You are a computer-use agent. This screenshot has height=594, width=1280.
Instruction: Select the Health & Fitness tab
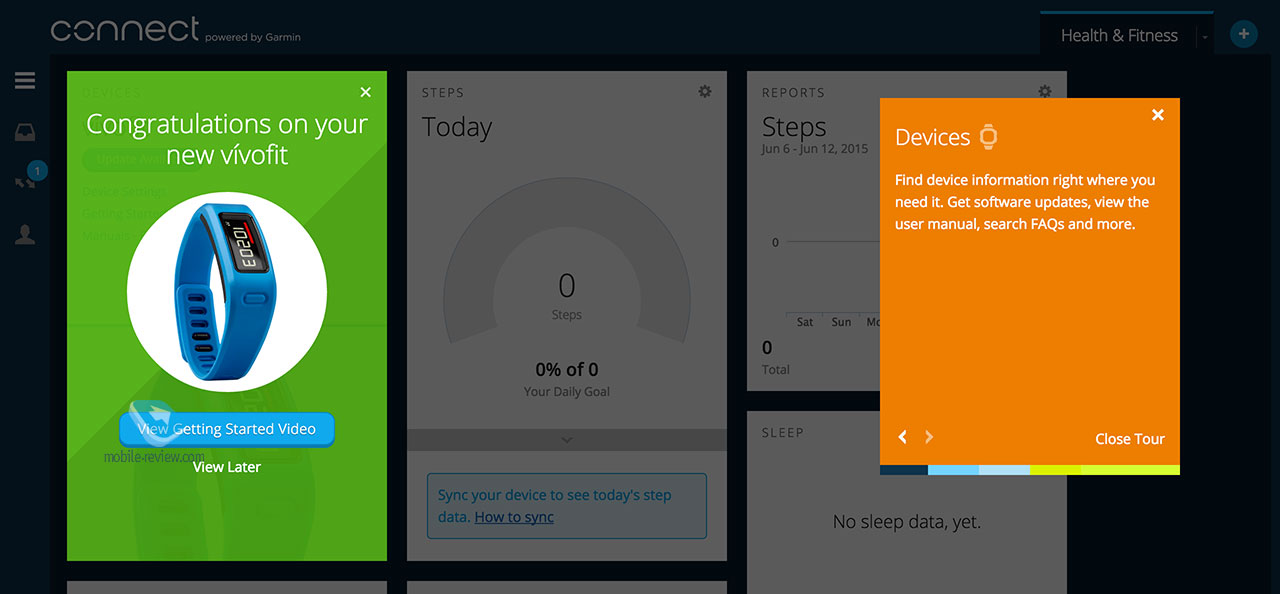(1119, 35)
